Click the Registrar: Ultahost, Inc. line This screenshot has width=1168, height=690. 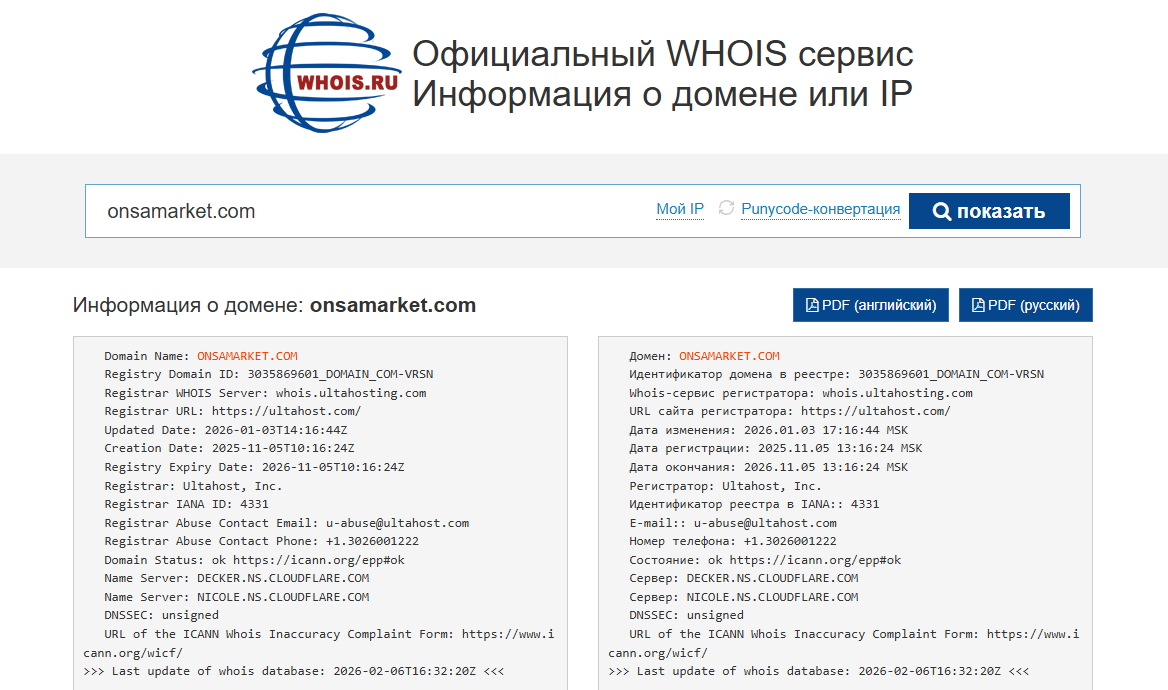click(193, 486)
